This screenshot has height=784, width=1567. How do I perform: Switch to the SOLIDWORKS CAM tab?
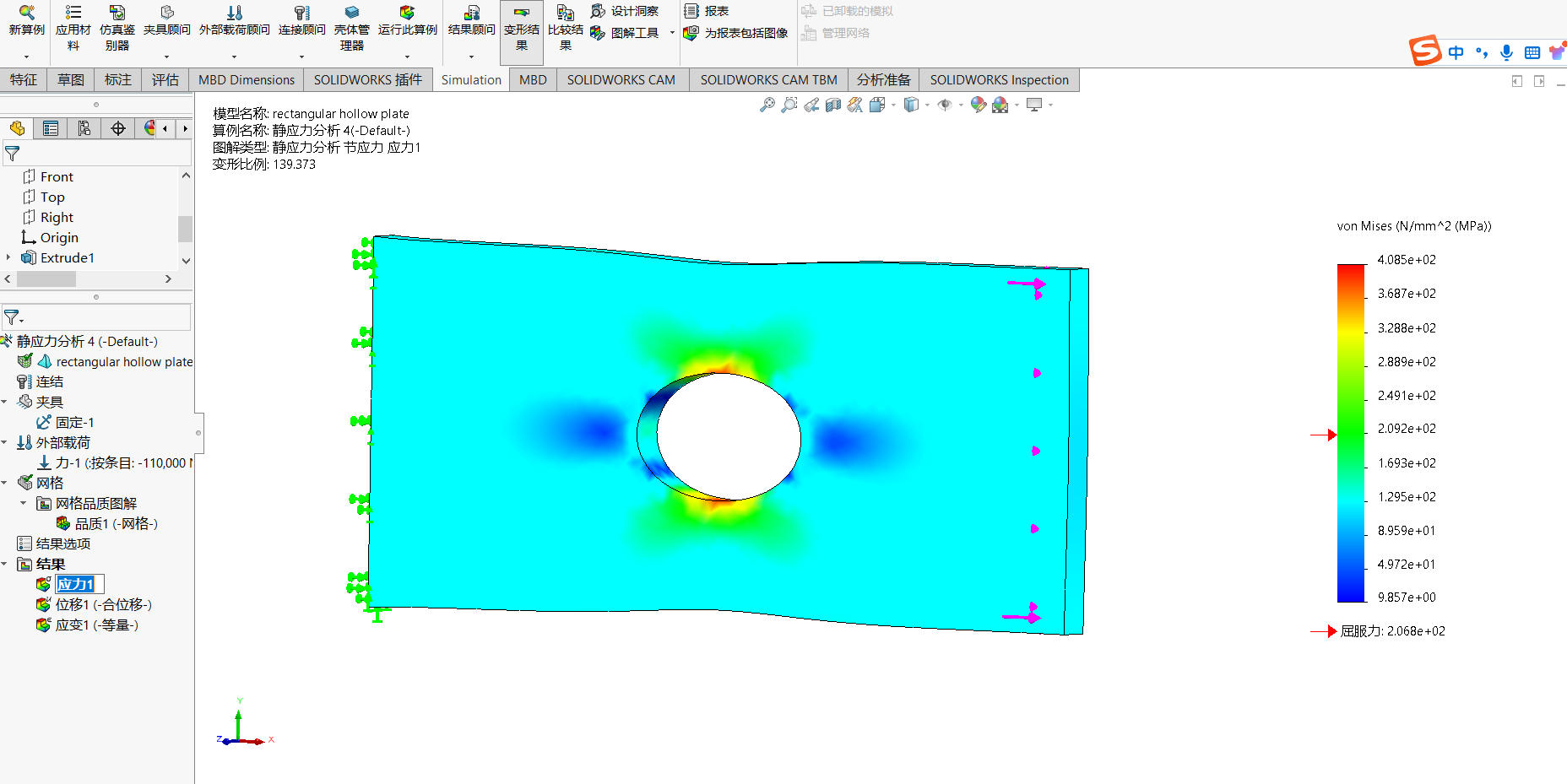[621, 79]
